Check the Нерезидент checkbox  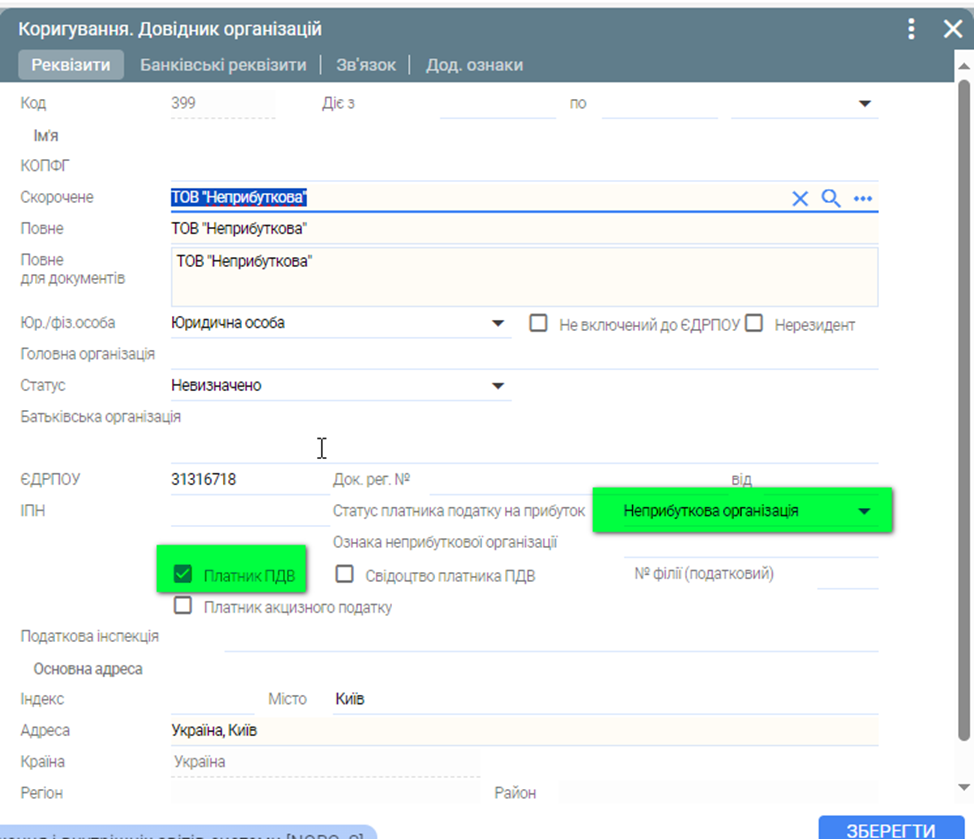point(754,323)
